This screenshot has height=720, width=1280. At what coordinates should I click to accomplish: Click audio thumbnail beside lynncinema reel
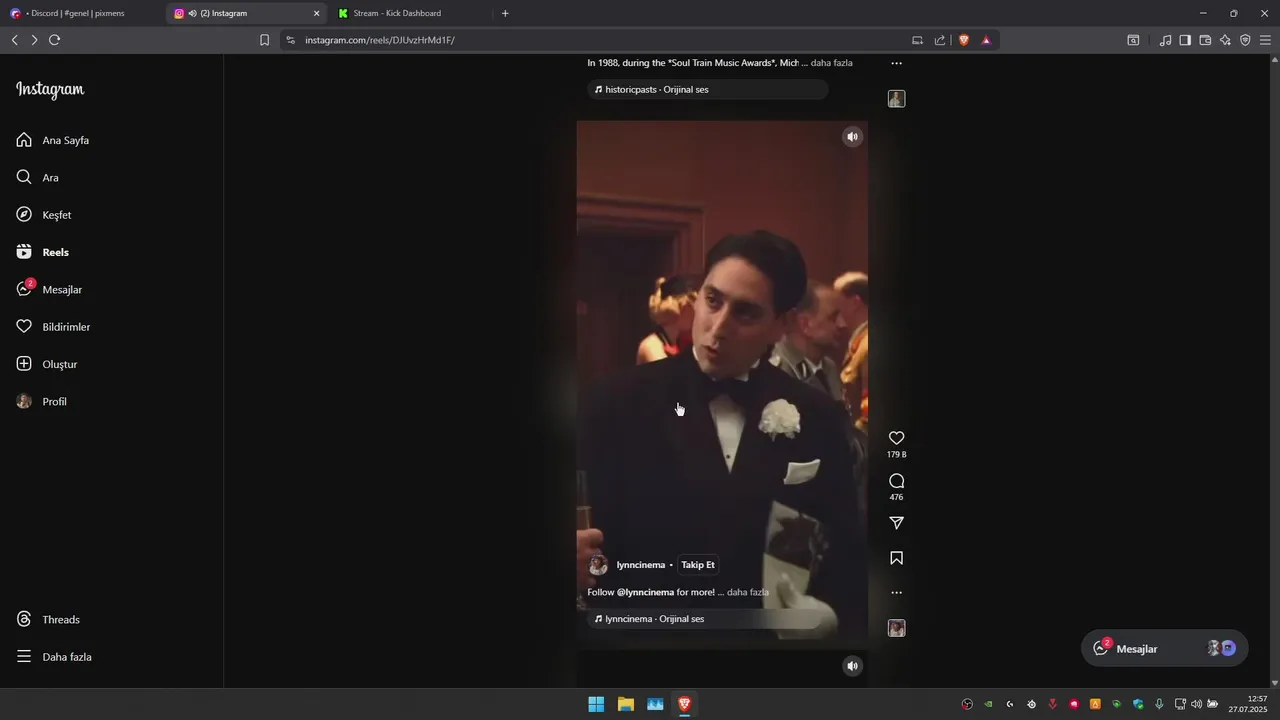897,628
